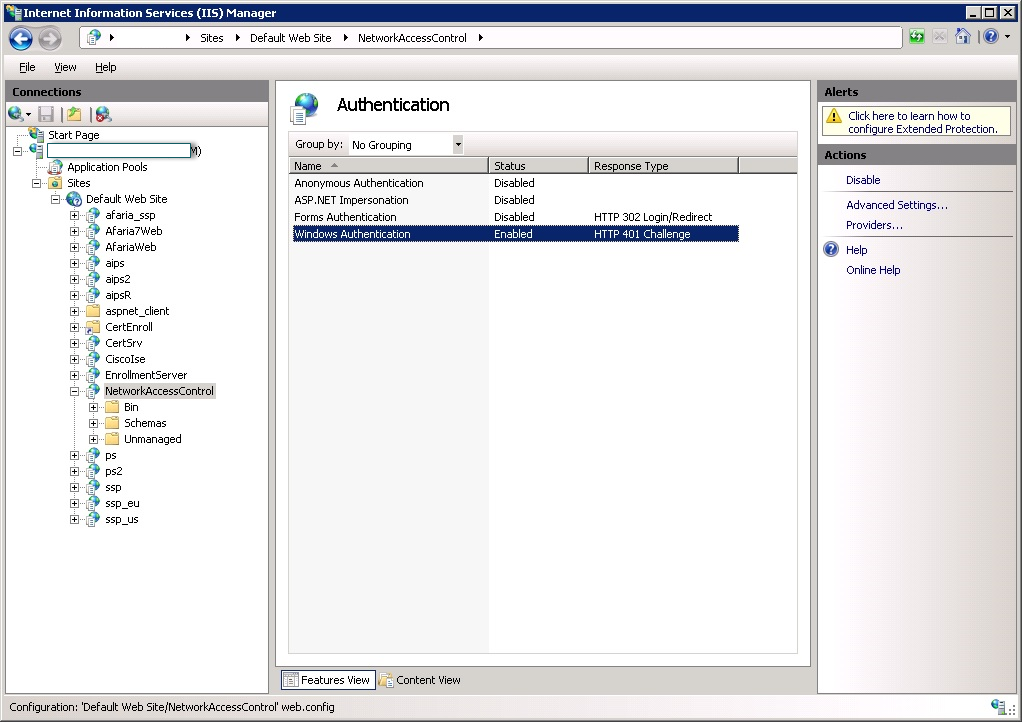Click the aspnet_client folder icon
Screen dimensions: 1022x722
[93, 311]
